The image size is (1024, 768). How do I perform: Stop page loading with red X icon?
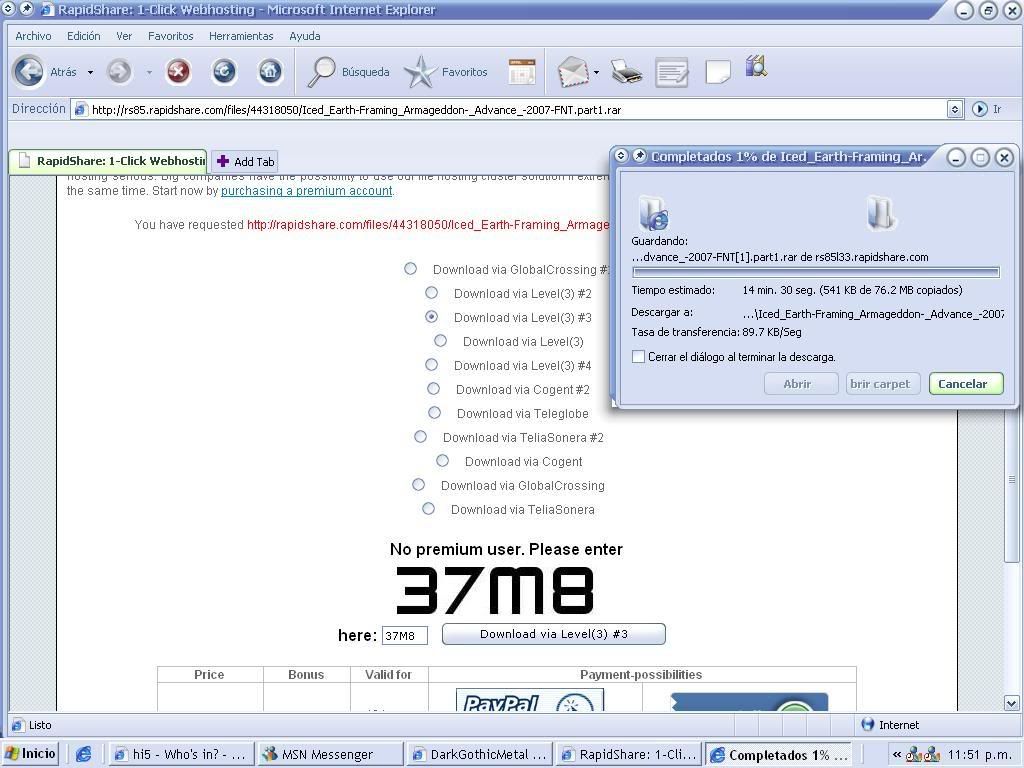tap(178, 72)
